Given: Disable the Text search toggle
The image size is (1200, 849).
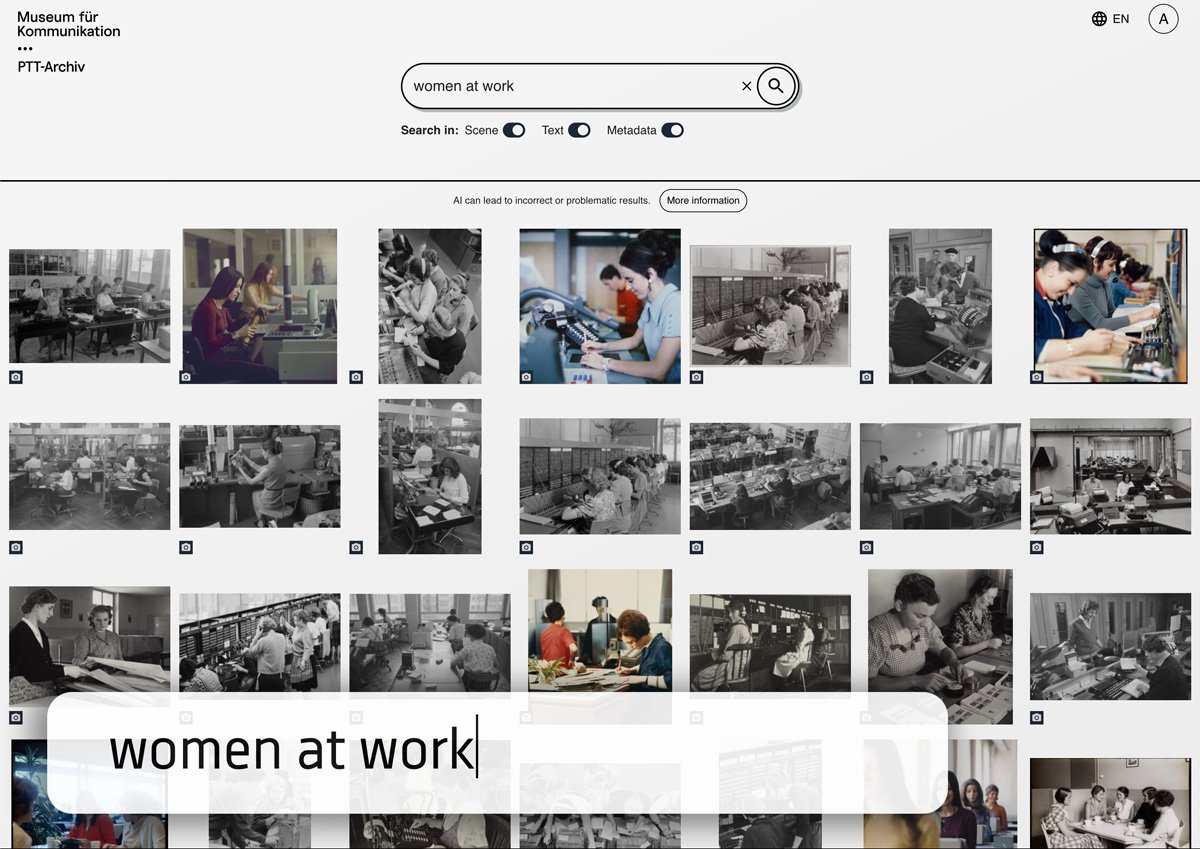Looking at the screenshot, I should pos(577,130).
